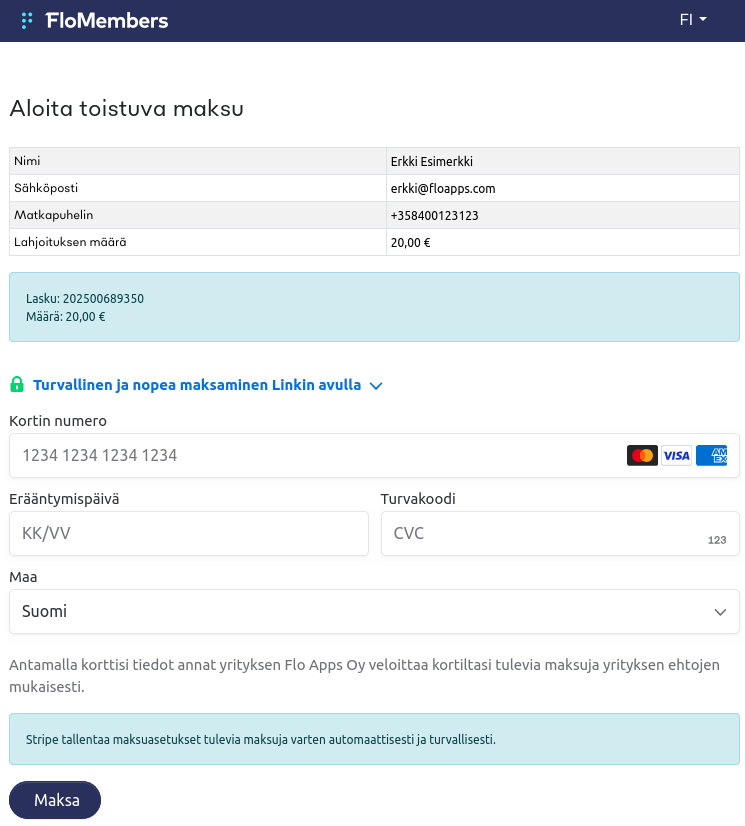Viewport: 745px width, 826px height.
Task: Click the Turvallinen ja nopea maksaminen link
Action: (x=197, y=385)
